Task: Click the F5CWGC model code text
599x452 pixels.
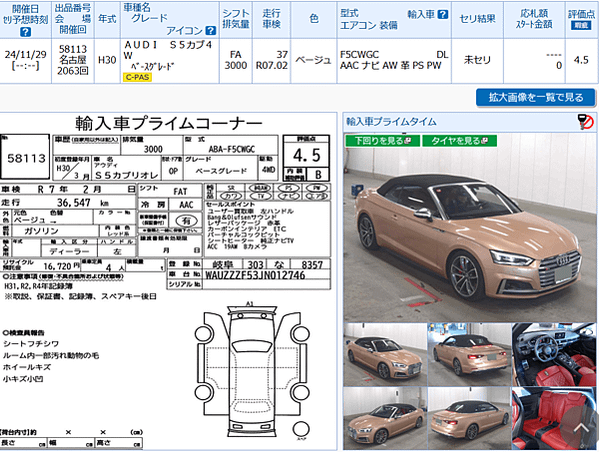Action: pyautogui.click(x=359, y=55)
